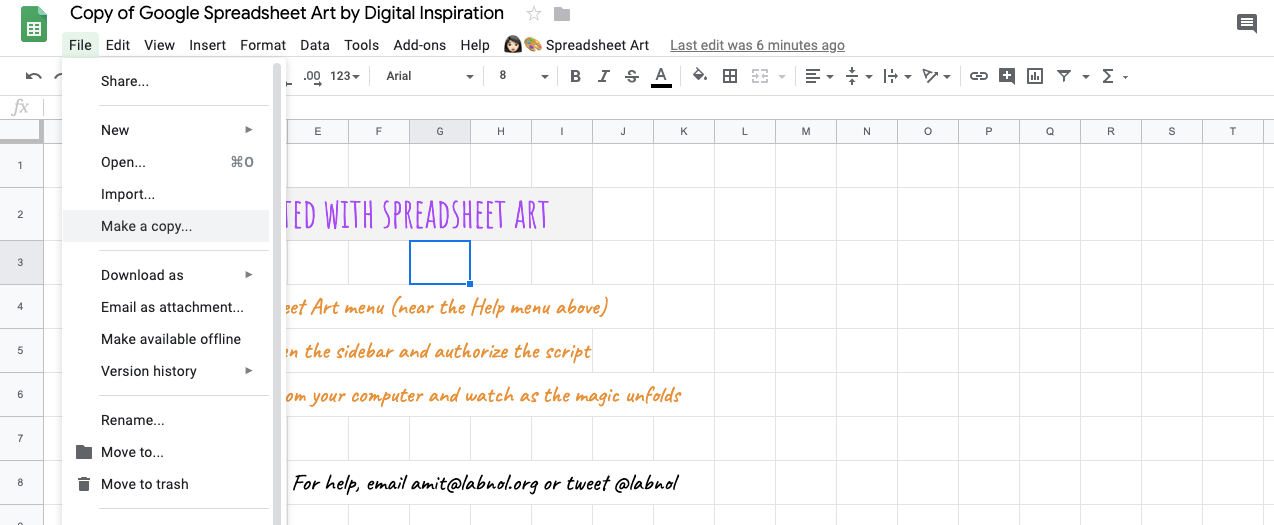This screenshot has width=1274, height=525.
Task: Click the move-to-folder icon beside title
Action: coord(562,14)
